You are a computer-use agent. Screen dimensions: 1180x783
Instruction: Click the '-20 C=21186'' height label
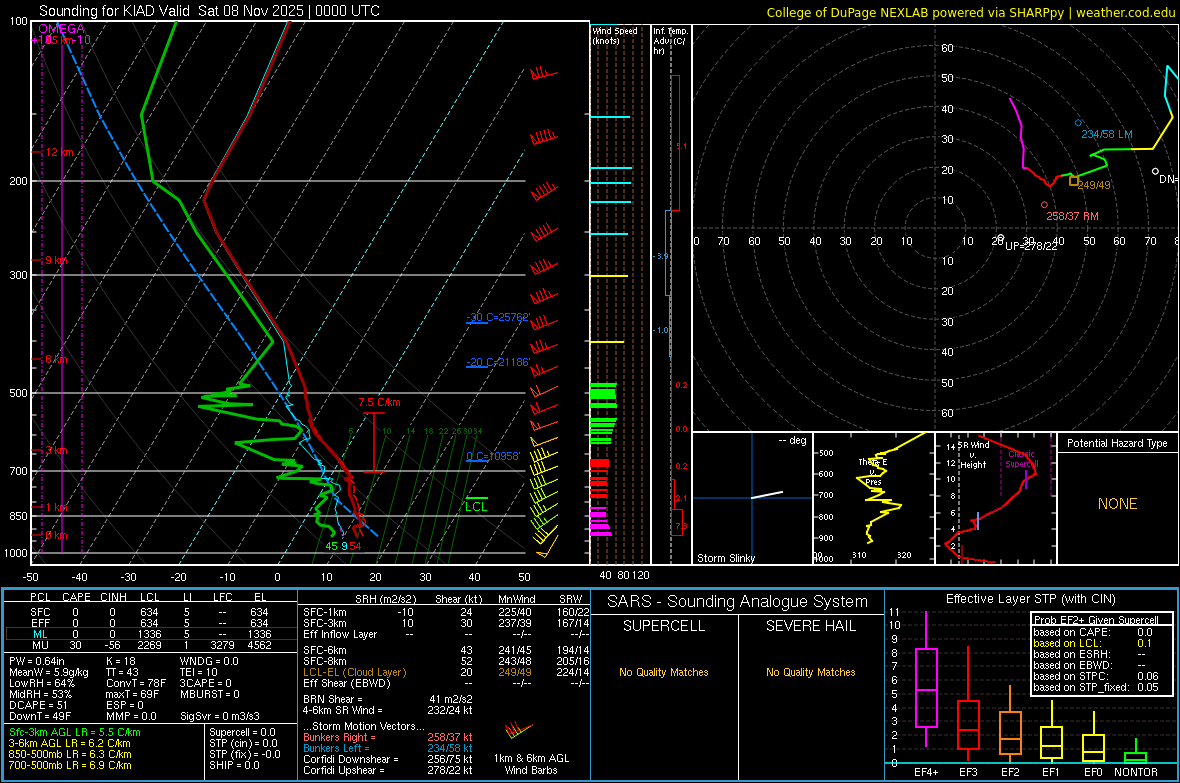[498, 362]
